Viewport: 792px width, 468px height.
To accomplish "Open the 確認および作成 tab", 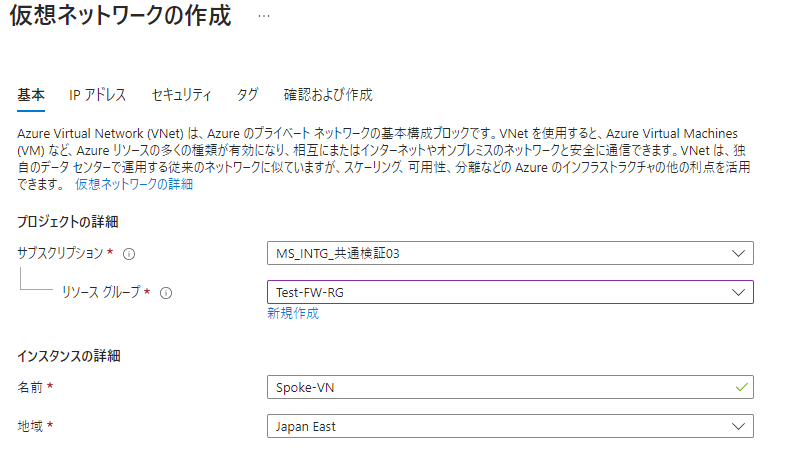I will pyautogui.click(x=328, y=95).
